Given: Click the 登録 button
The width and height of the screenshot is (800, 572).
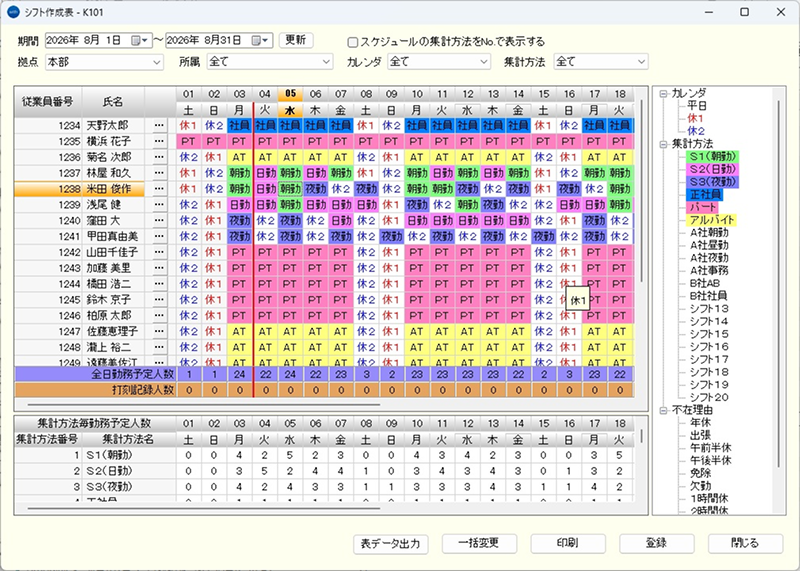Looking at the screenshot, I should (657, 543).
